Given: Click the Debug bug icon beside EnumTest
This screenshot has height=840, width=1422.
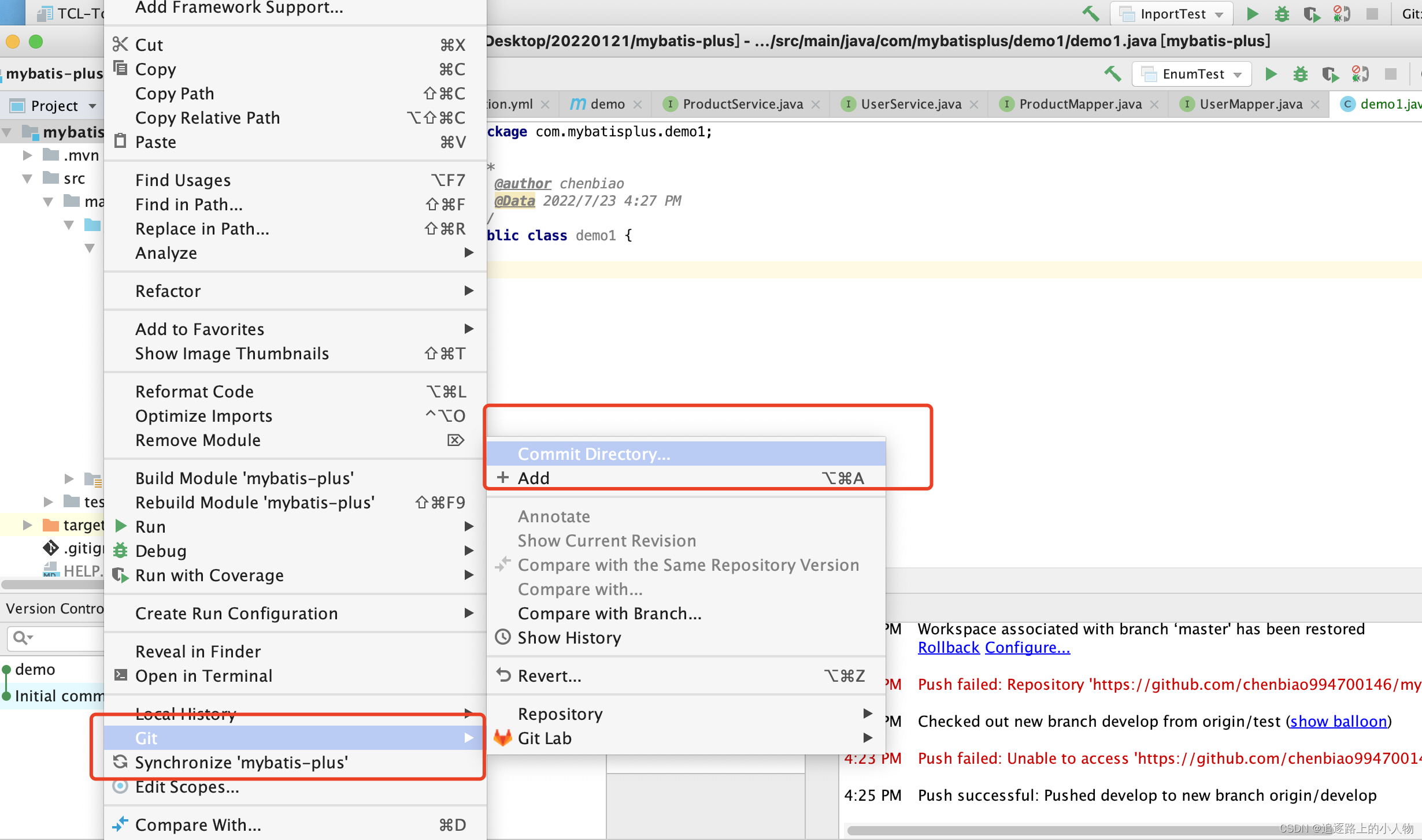Looking at the screenshot, I should point(1300,74).
